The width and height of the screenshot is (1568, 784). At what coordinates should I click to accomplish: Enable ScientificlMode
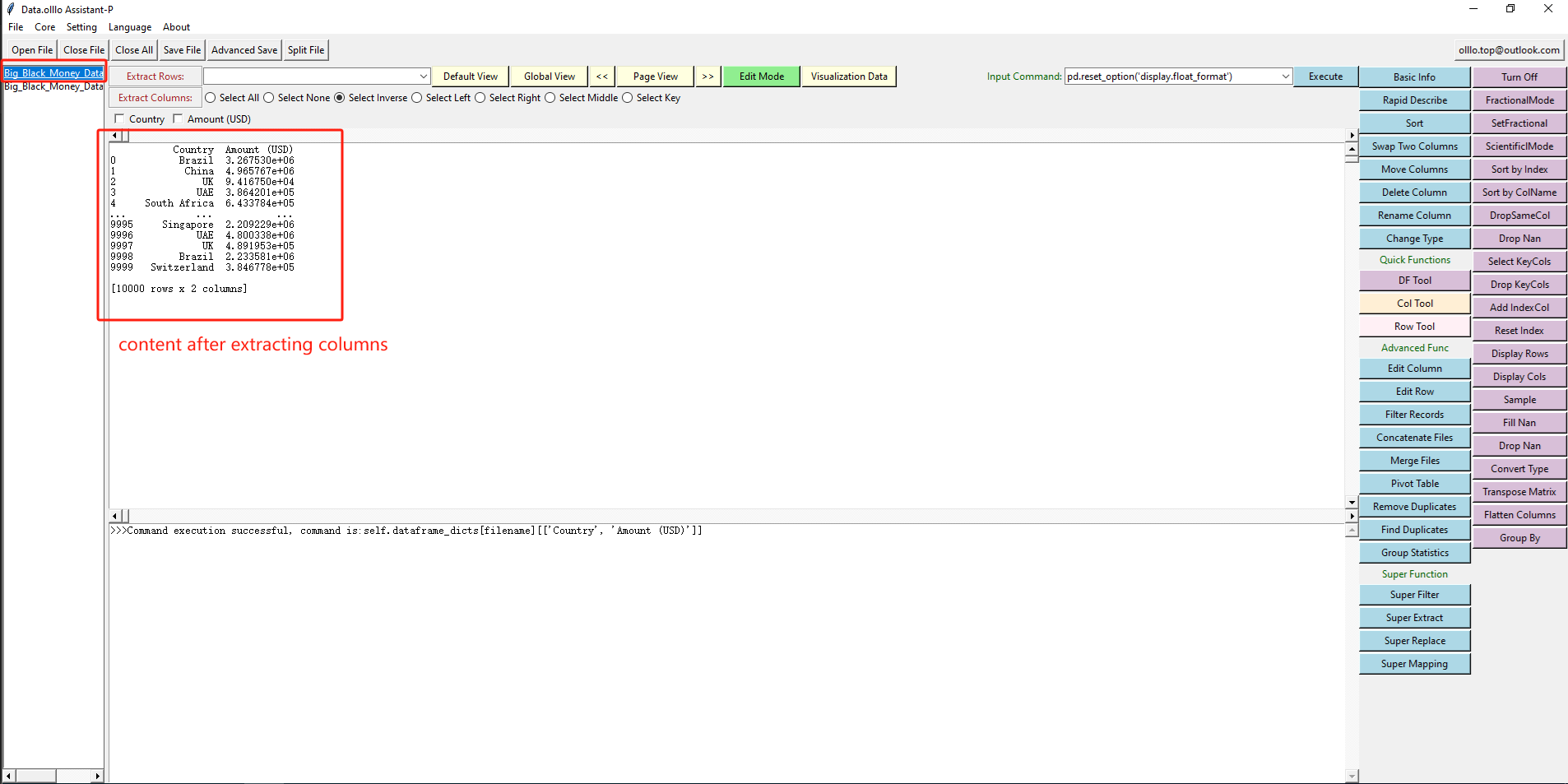(x=1519, y=146)
